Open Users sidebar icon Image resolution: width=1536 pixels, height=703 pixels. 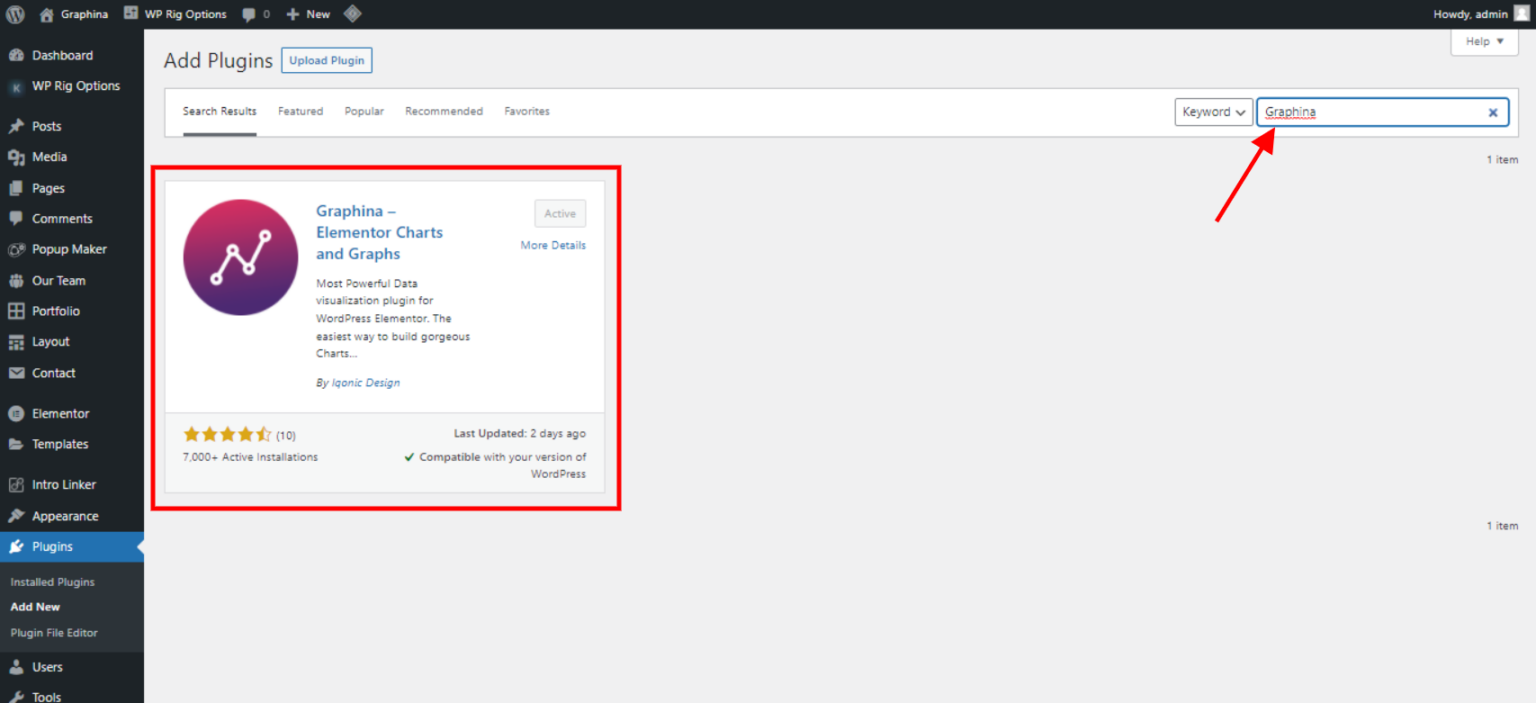click(x=20, y=666)
